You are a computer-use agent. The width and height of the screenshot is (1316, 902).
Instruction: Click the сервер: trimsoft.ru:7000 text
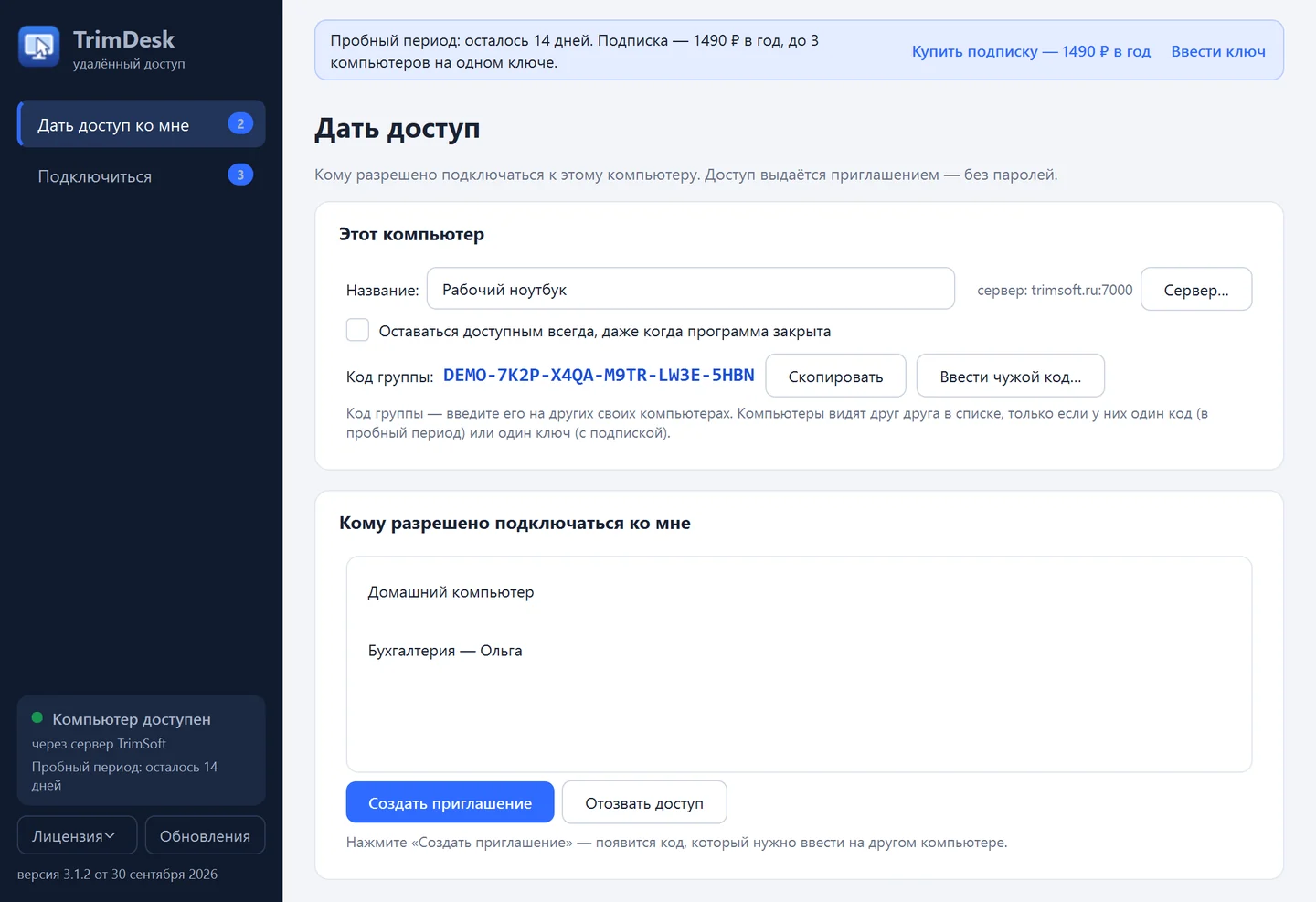tap(1055, 290)
